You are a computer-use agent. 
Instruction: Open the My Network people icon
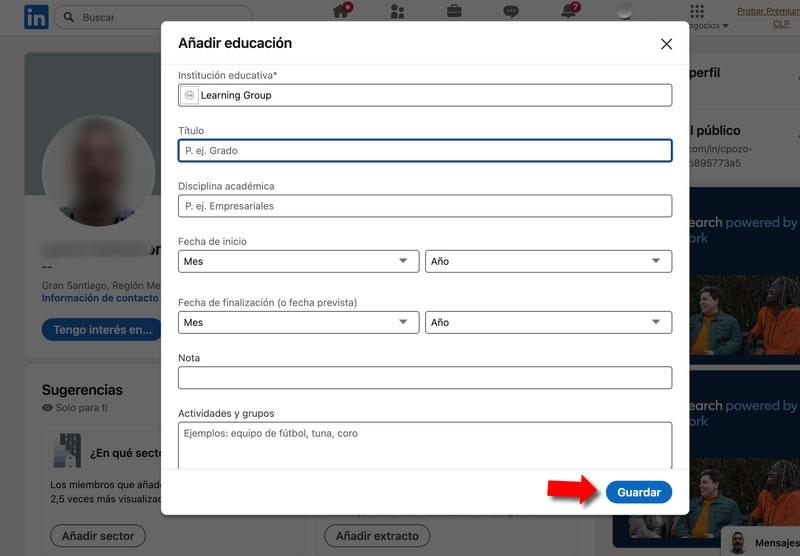pyautogui.click(x=397, y=11)
